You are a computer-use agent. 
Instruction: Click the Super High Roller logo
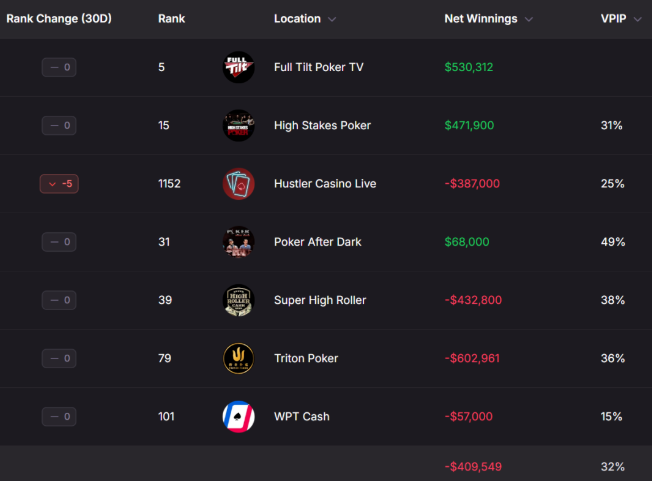(238, 300)
